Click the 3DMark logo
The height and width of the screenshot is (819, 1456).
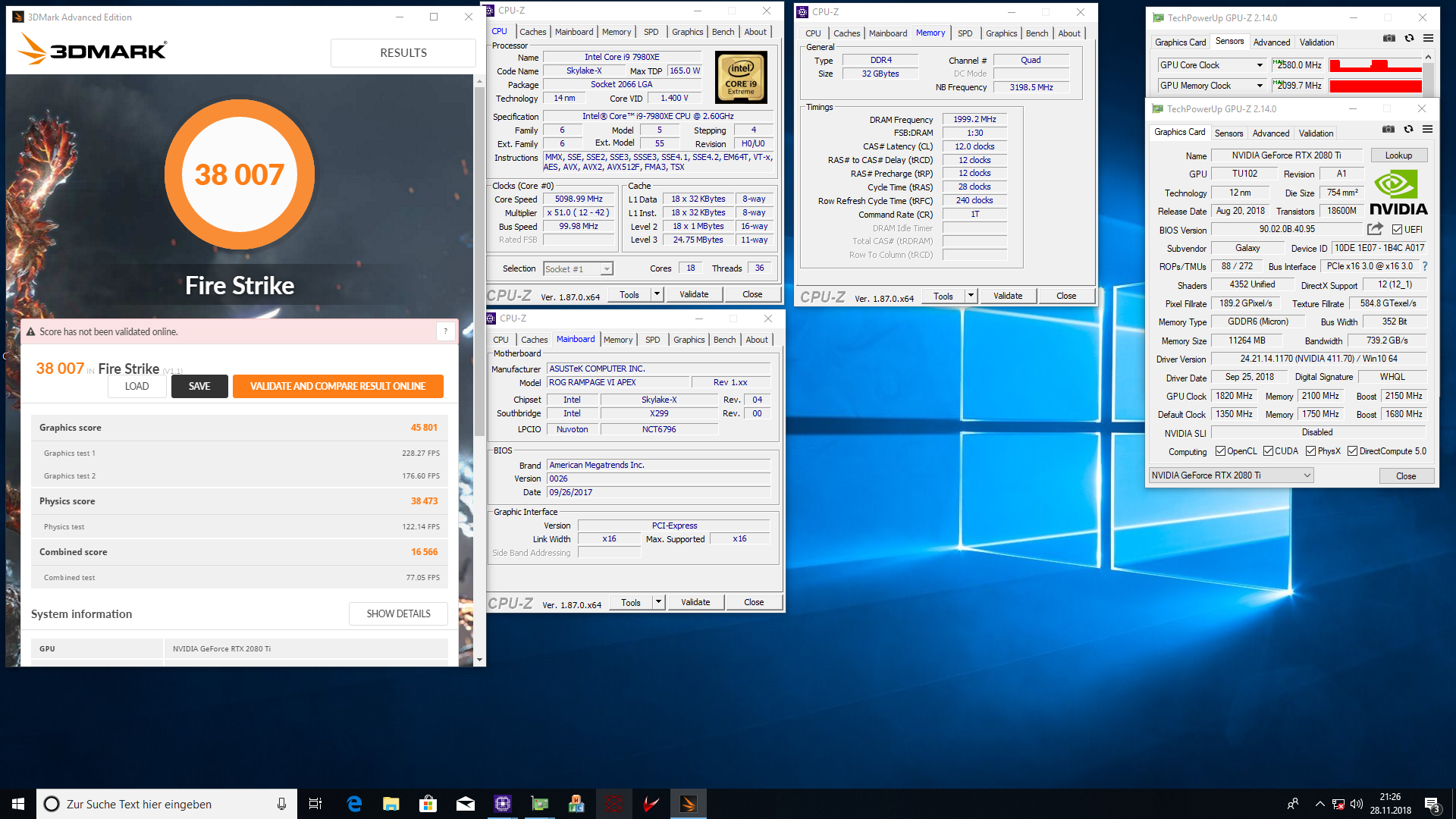(92, 50)
